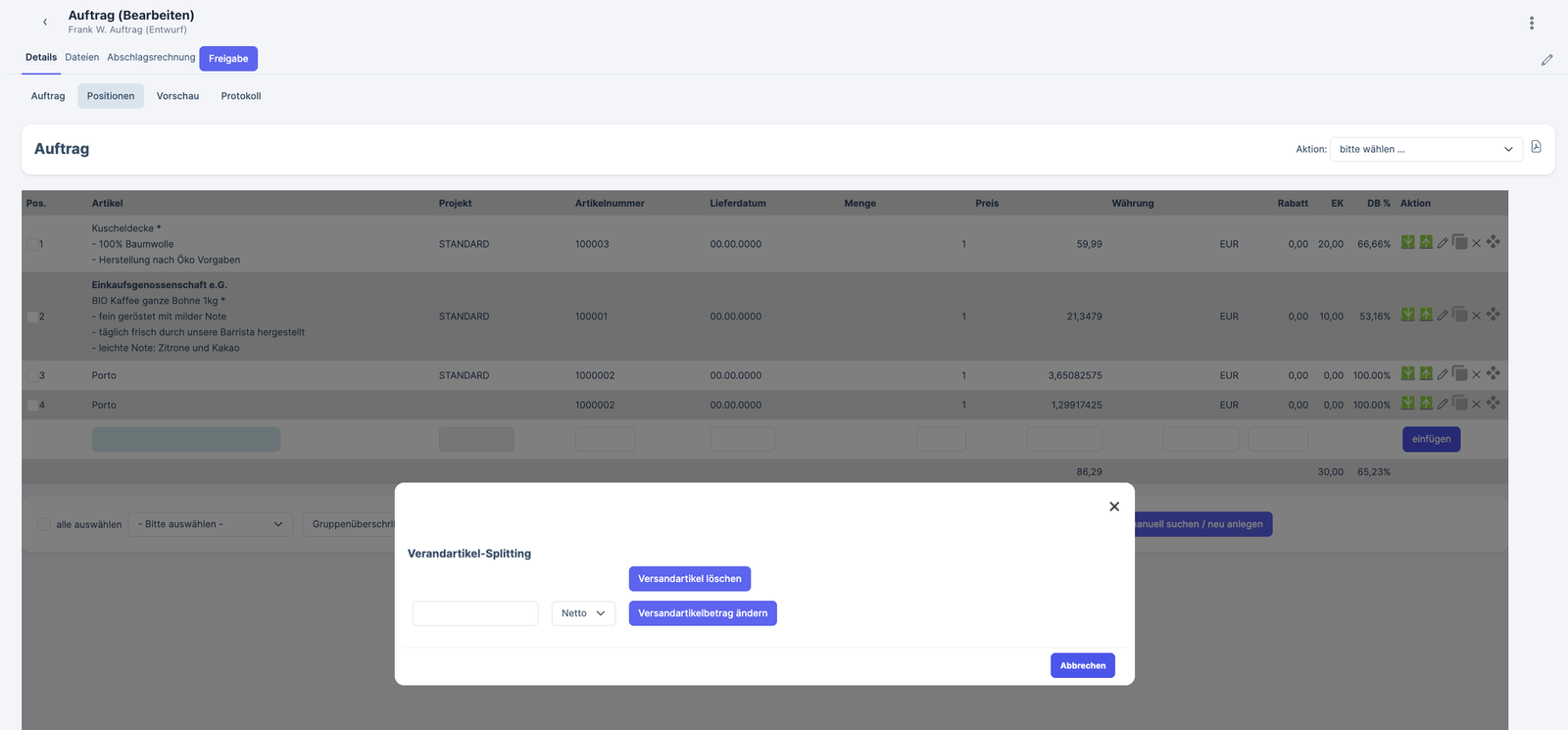Move position 1 down with green arrow
This screenshot has width=1568, height=730.
[1407, 242]
